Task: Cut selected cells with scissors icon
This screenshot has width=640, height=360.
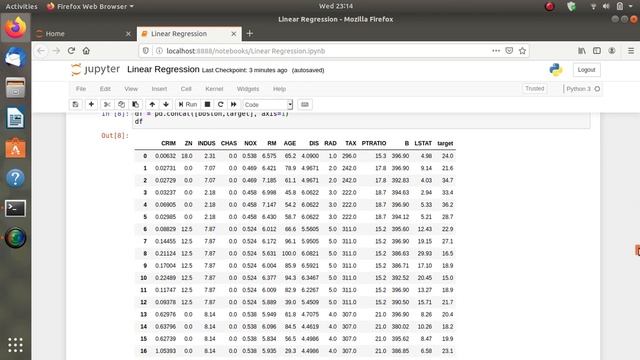Action: click(x=107, y=104)
